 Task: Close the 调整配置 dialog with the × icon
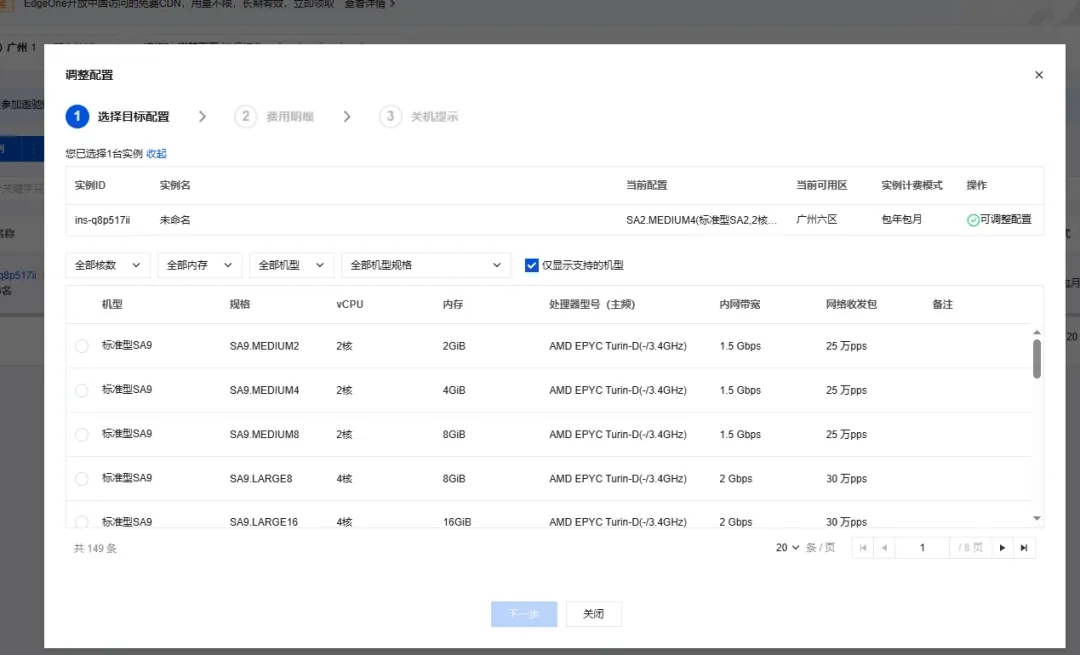click(1039, 74)
